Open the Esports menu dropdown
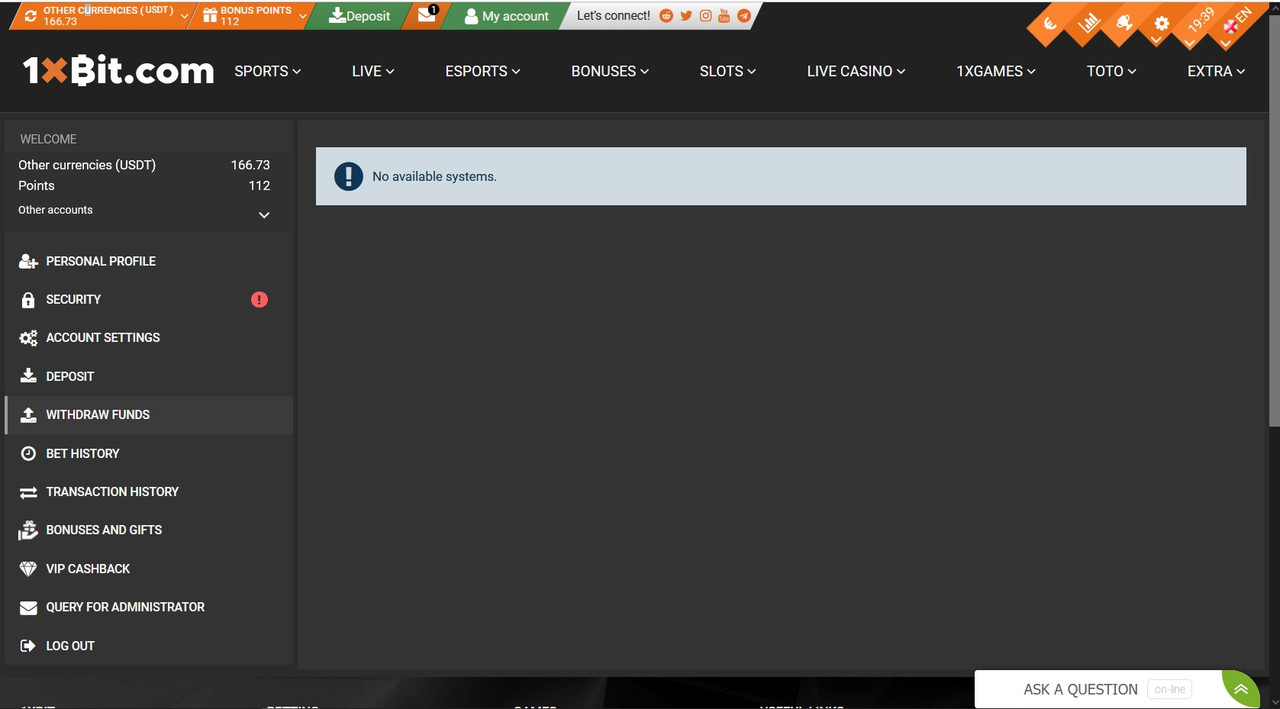 [x=483, y=71]
